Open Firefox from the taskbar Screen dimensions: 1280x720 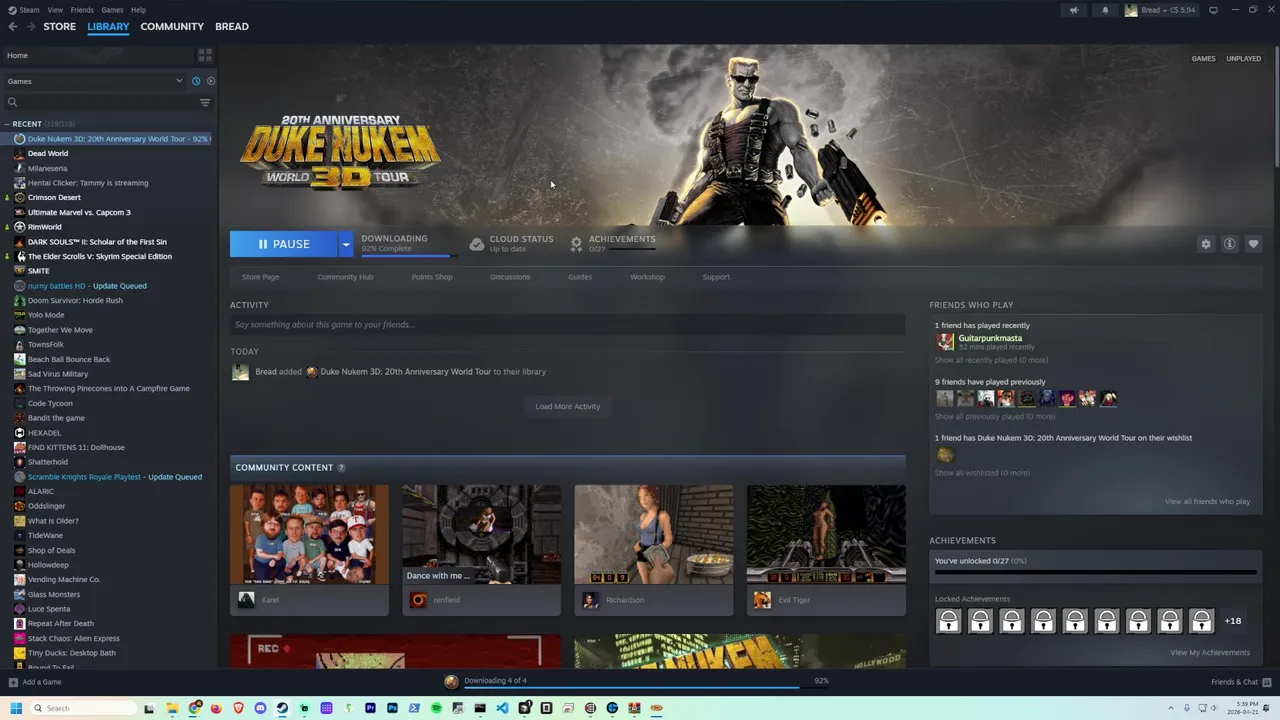tap(216, 708)
